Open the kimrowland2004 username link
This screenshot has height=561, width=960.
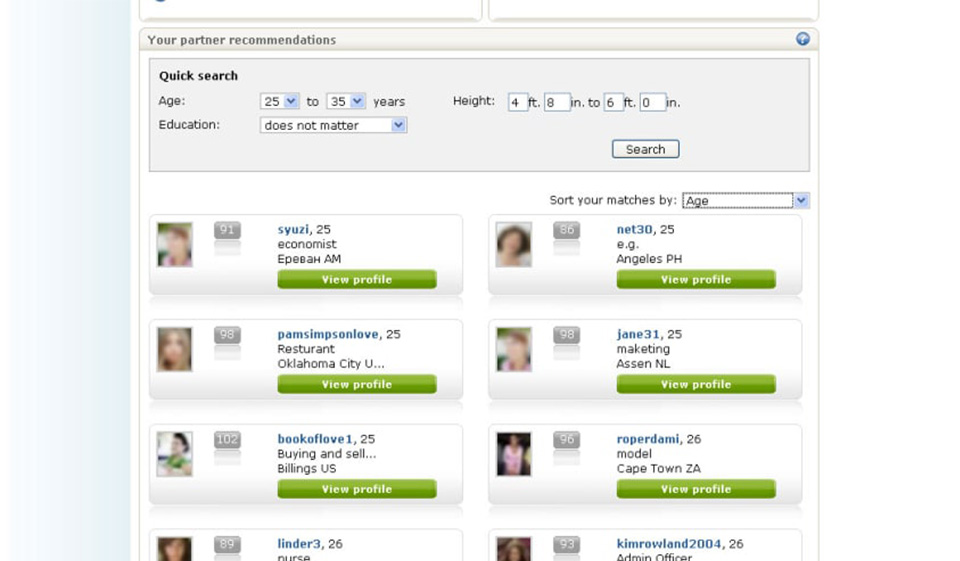[668, 544]
